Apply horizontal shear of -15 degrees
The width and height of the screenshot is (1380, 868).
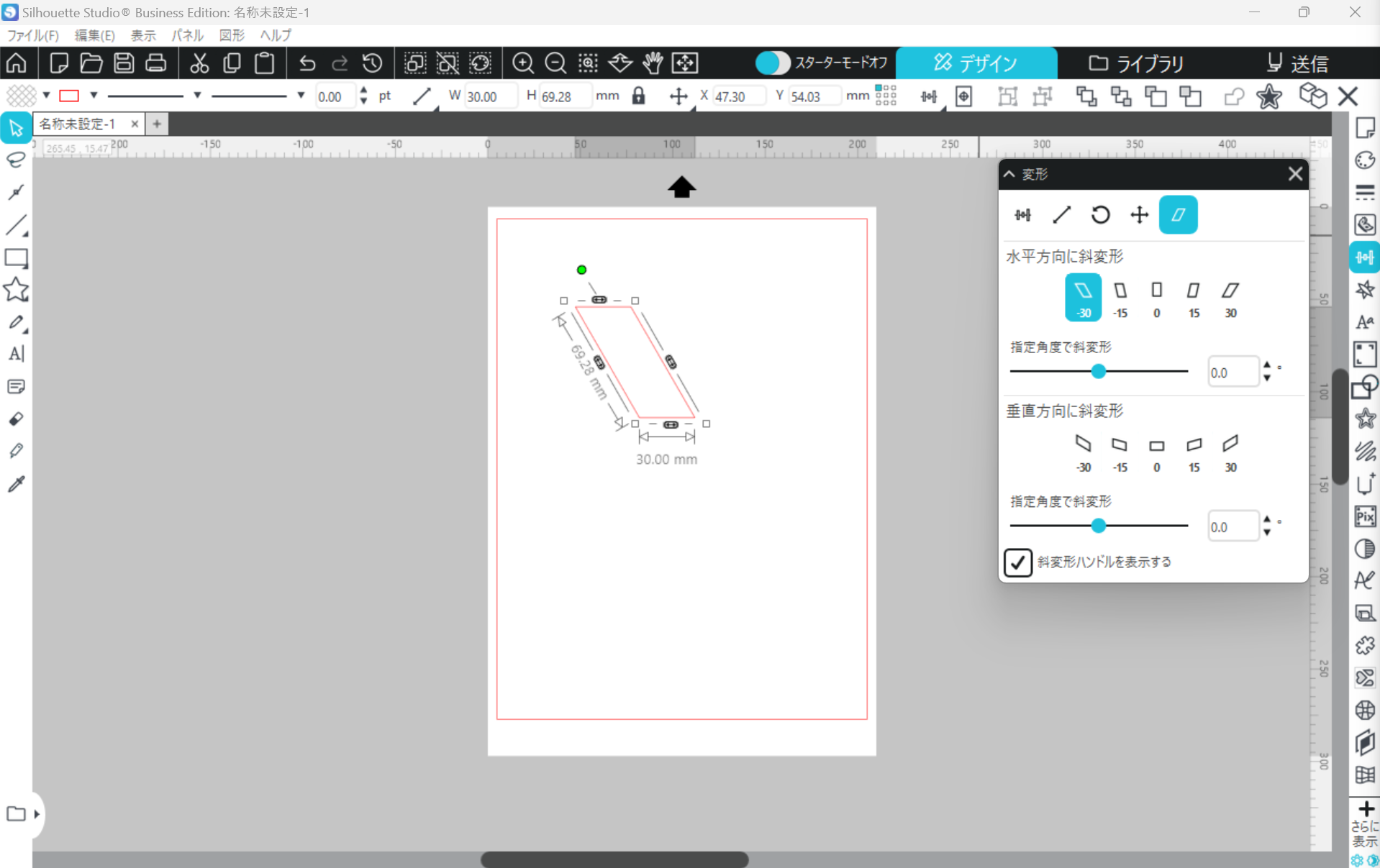pyautogui.click(x=1120, y=298)
